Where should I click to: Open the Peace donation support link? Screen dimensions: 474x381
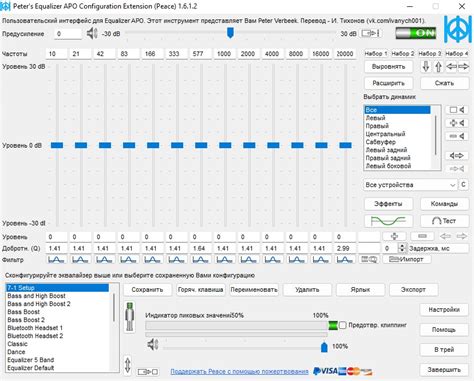239,371
